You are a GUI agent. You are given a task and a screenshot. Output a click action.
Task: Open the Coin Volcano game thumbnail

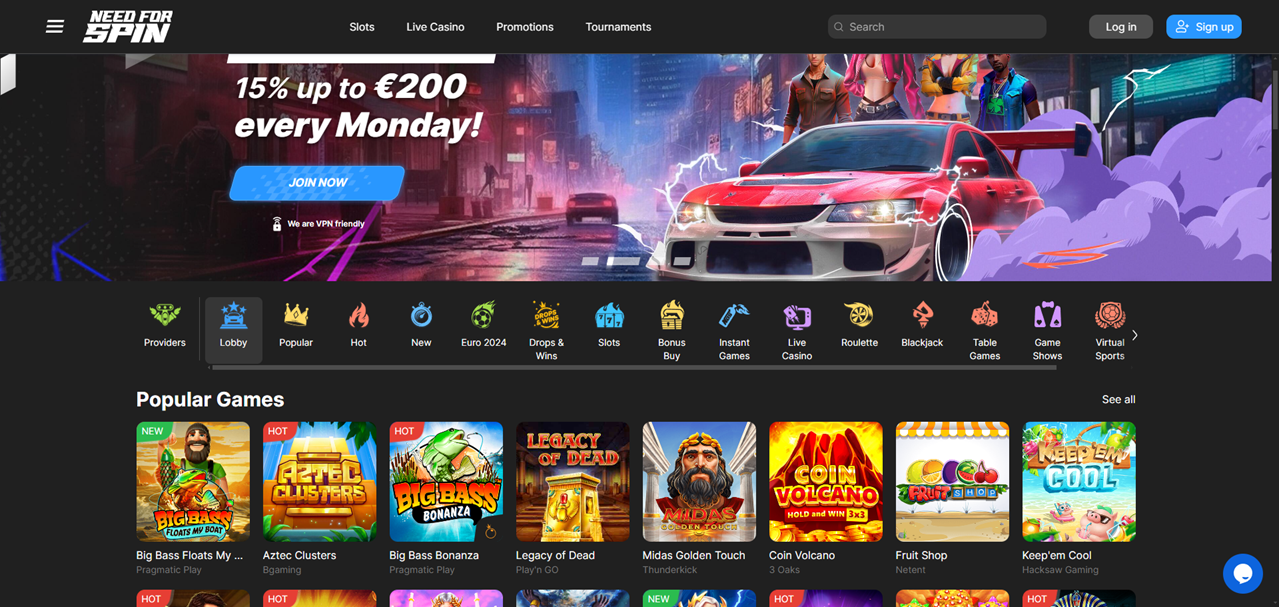[x=826, y=481]
